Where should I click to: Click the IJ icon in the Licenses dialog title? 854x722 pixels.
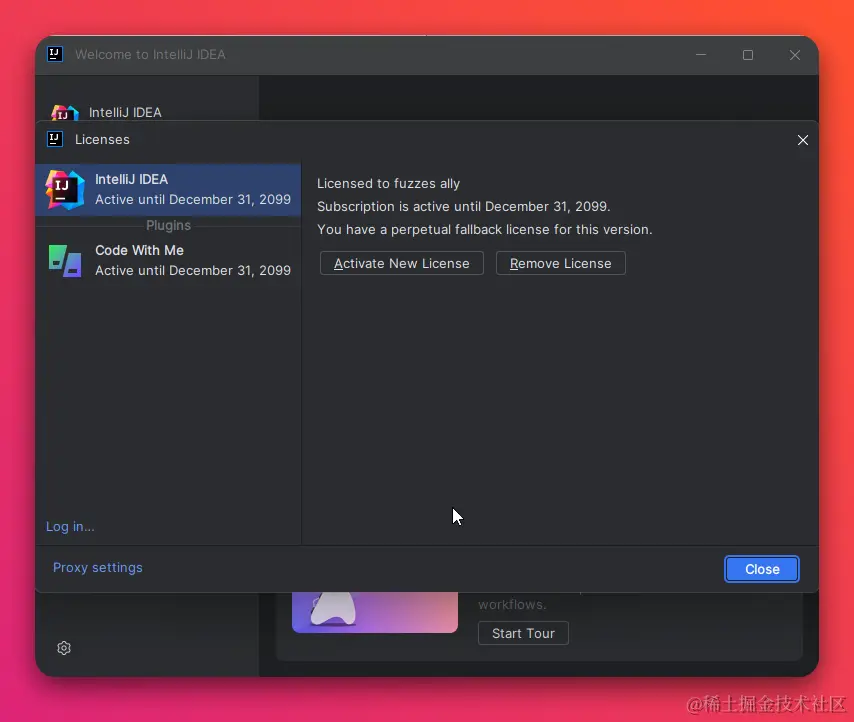(x=55, y=139)
